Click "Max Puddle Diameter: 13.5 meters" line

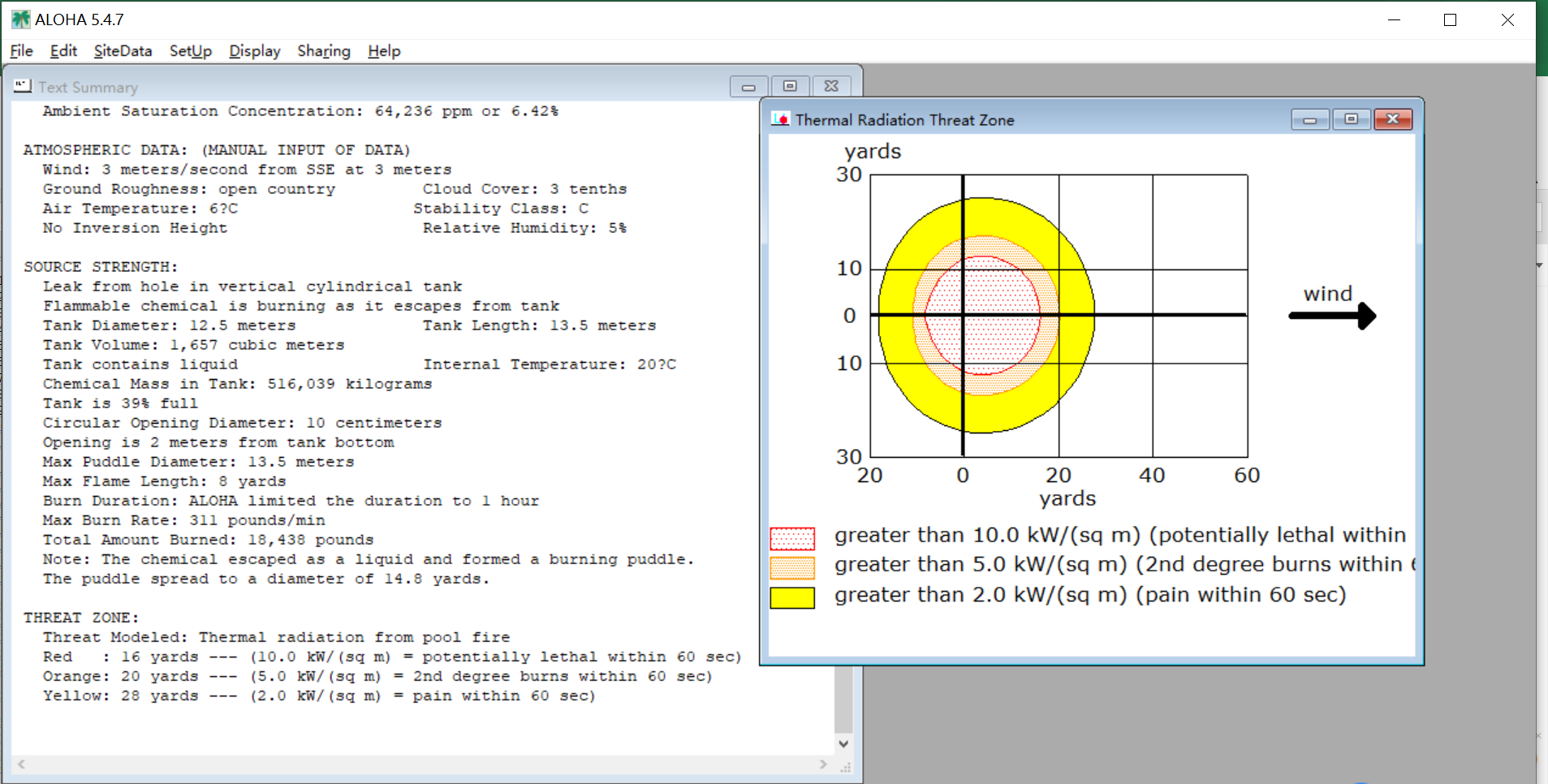pos(199,462)
